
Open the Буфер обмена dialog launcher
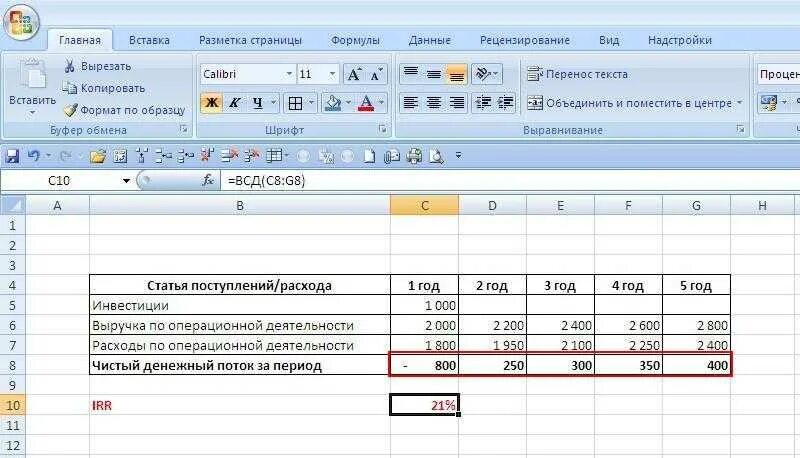(x=184, y=130)
